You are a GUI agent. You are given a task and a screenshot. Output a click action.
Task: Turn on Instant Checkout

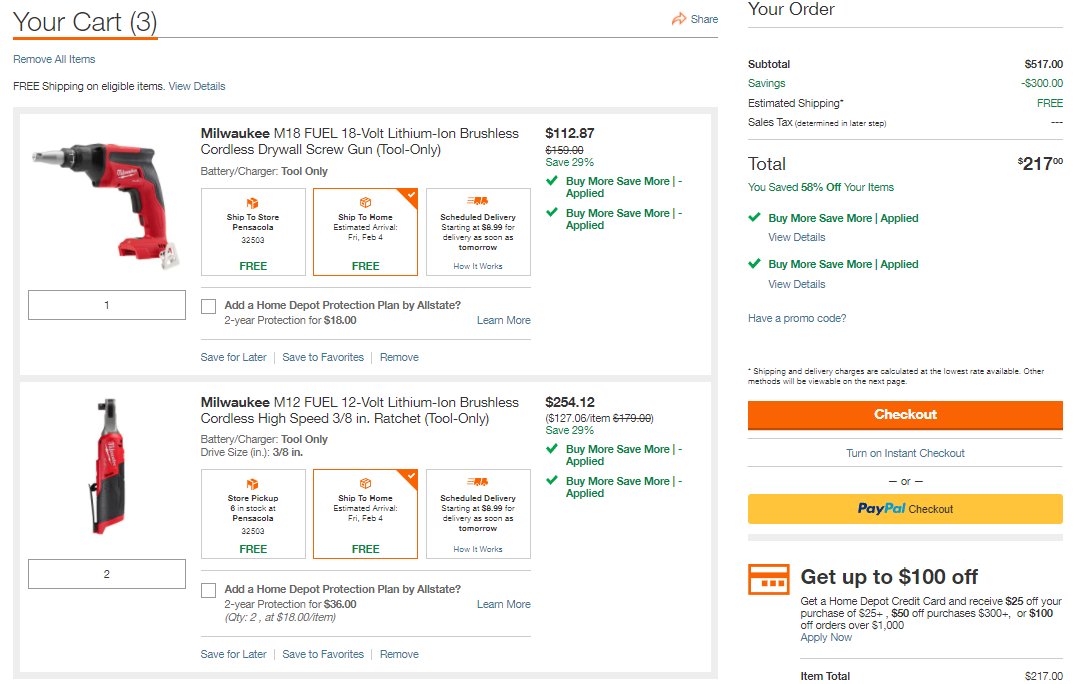(905, 453)
